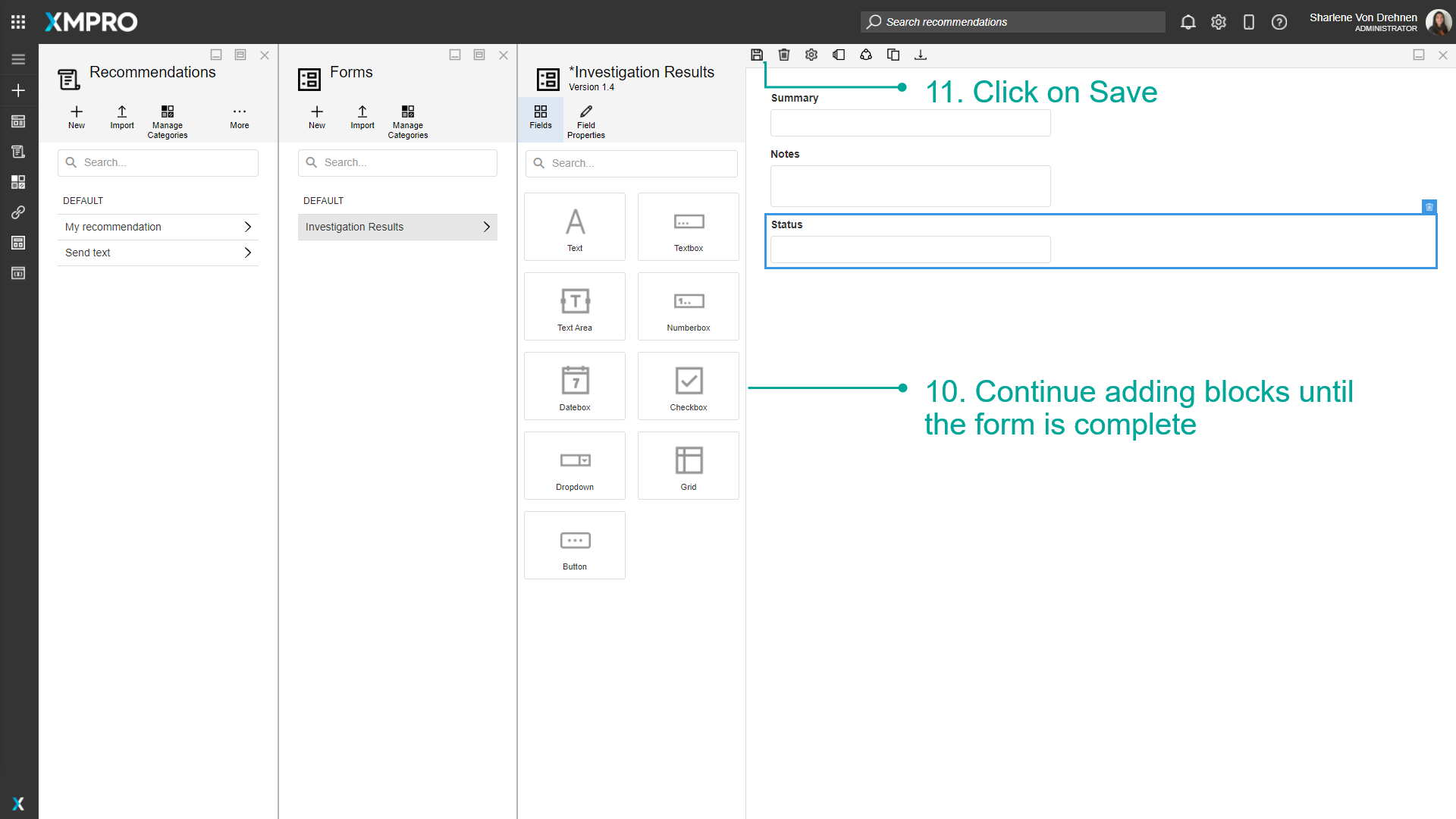This screenshot has width=1456, height=819.
Task: Click inside the Summary input field
Action: tap(910, 123)
